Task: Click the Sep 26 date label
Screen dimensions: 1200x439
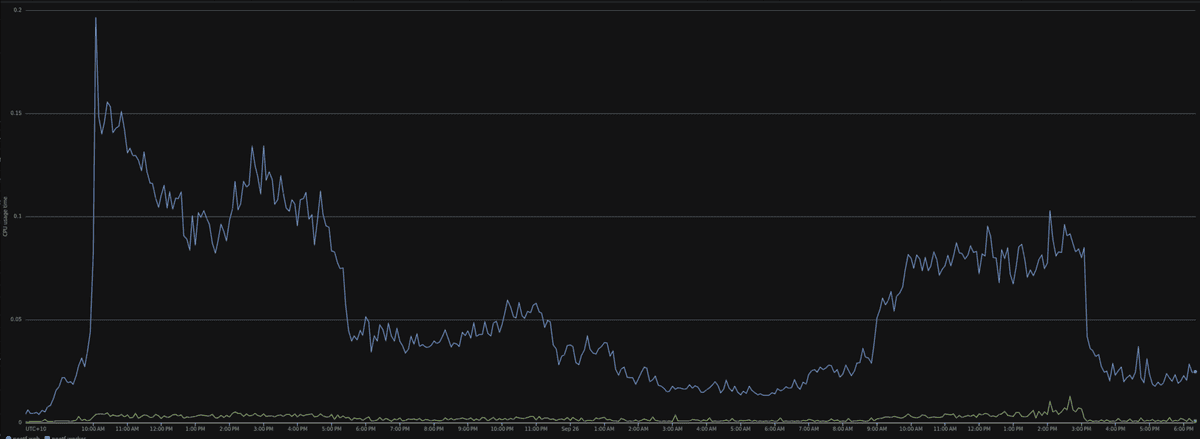Action: pos(569,428)
